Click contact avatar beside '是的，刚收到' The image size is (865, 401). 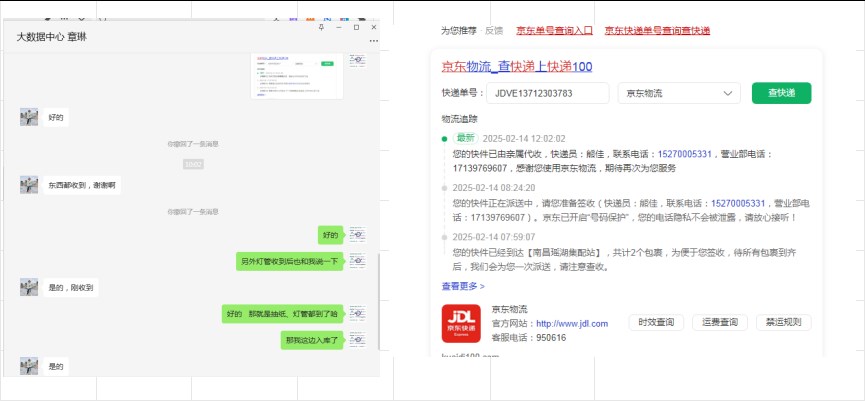[x=29, y=287]
